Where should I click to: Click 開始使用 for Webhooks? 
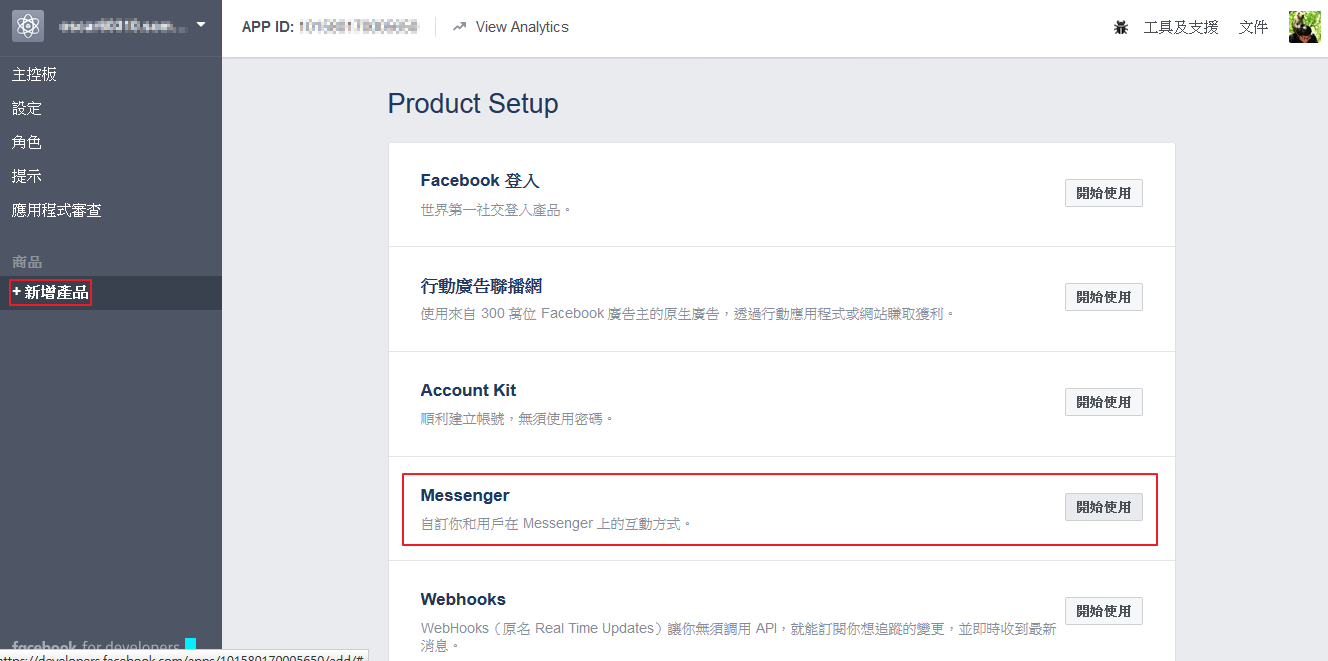[1103, 611]
